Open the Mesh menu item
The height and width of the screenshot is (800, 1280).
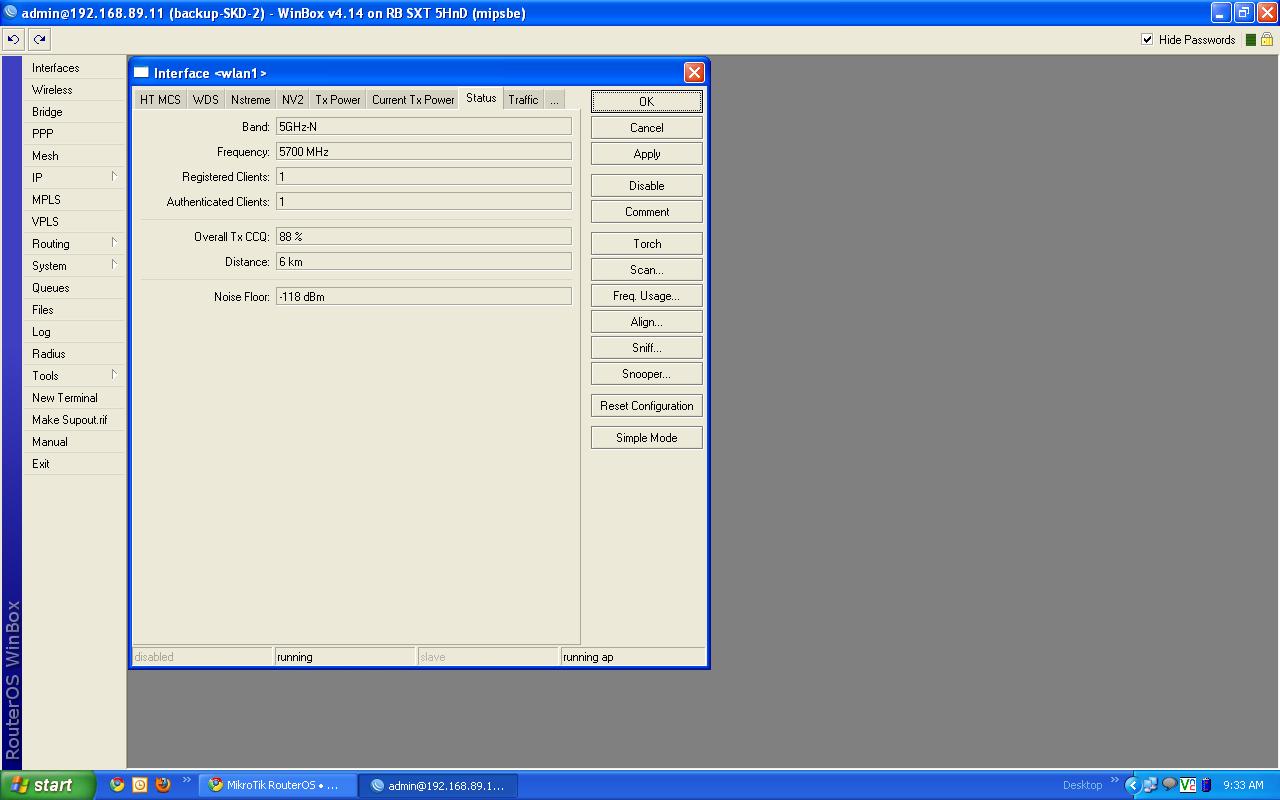[x=74, y=156]
